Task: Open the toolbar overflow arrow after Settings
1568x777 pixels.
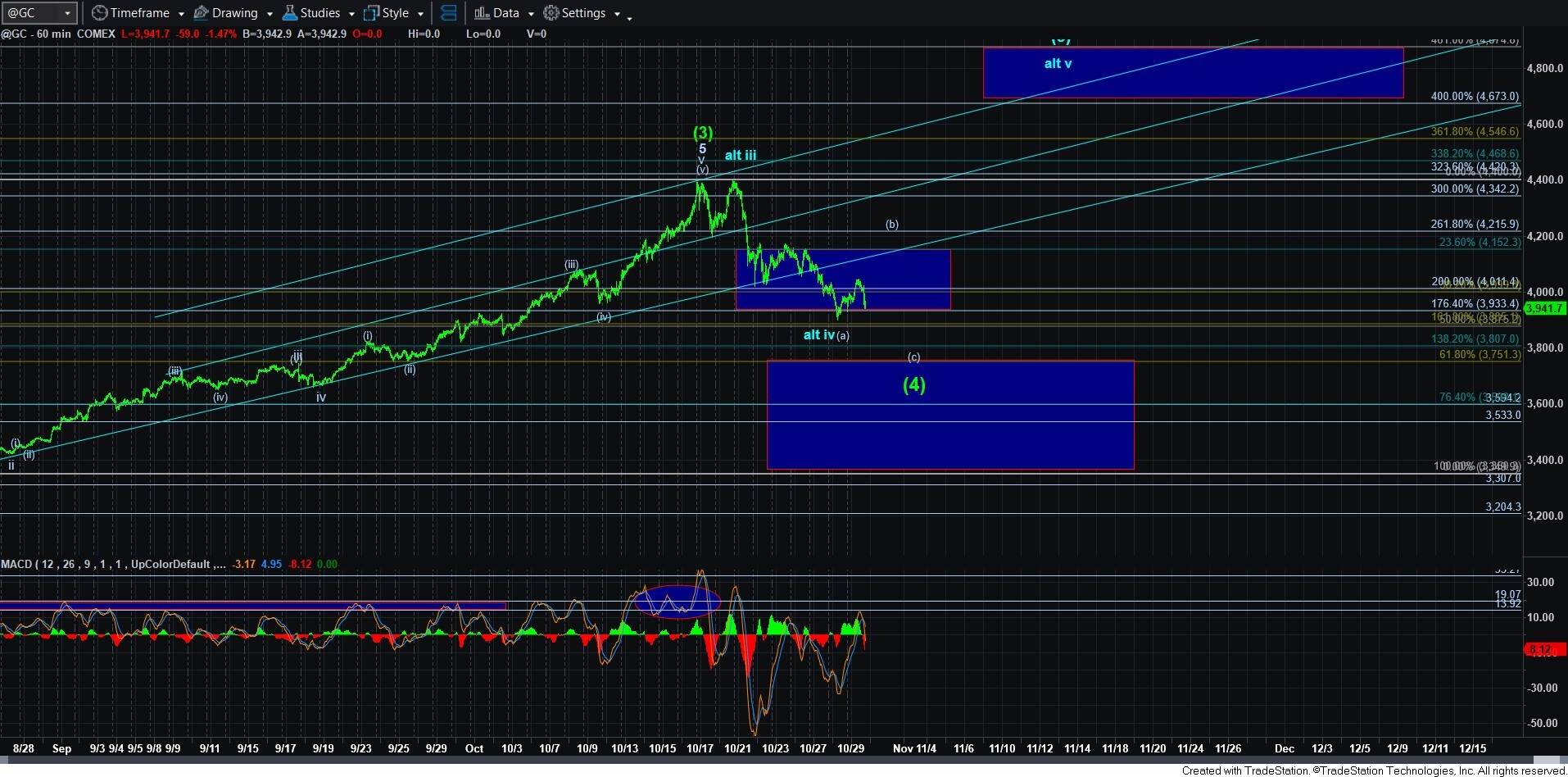Action: coord(629,18)
